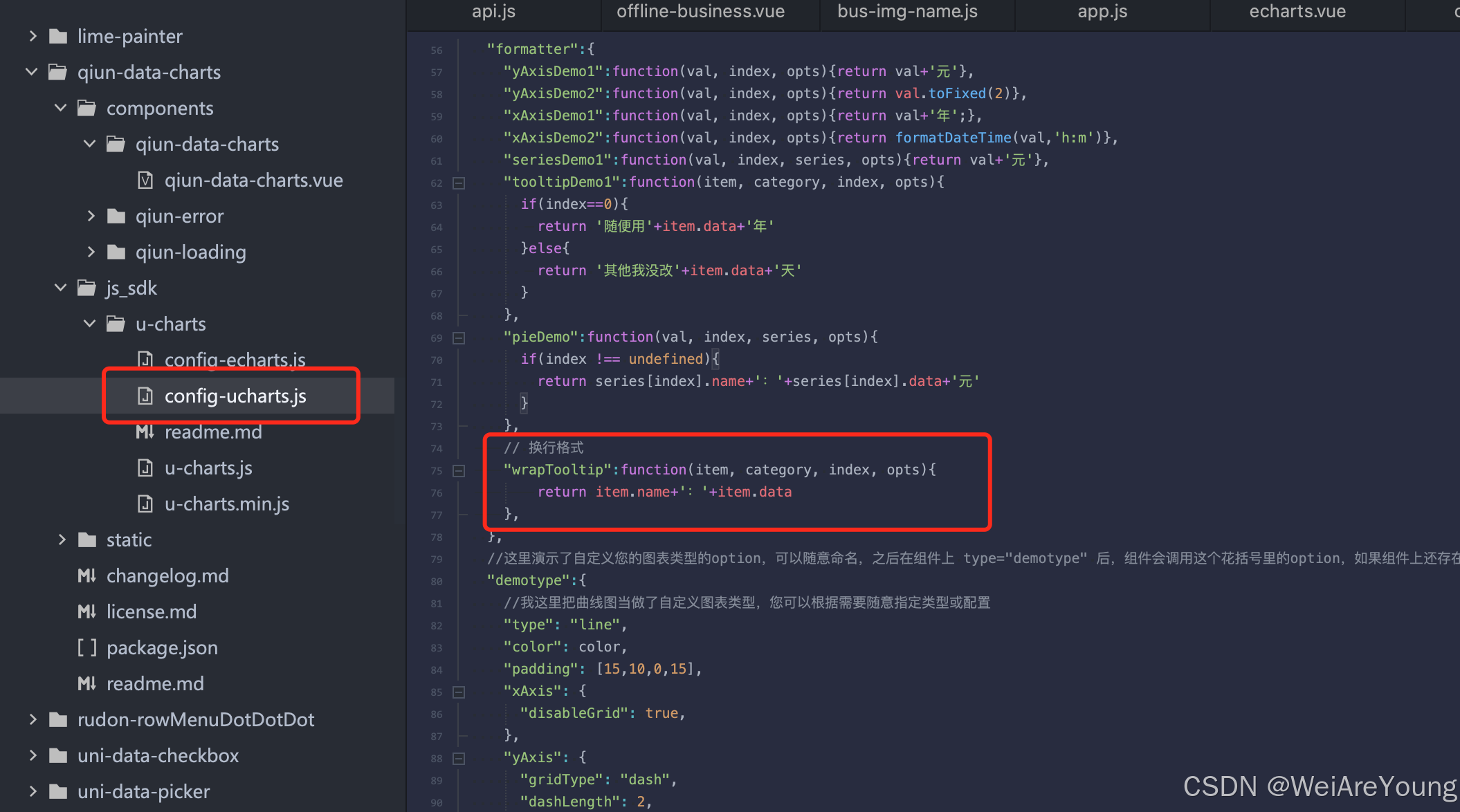Screen dimensions: 1460x812
Task: Fold the wrapTooltip function at line 75
Action: 459,471
